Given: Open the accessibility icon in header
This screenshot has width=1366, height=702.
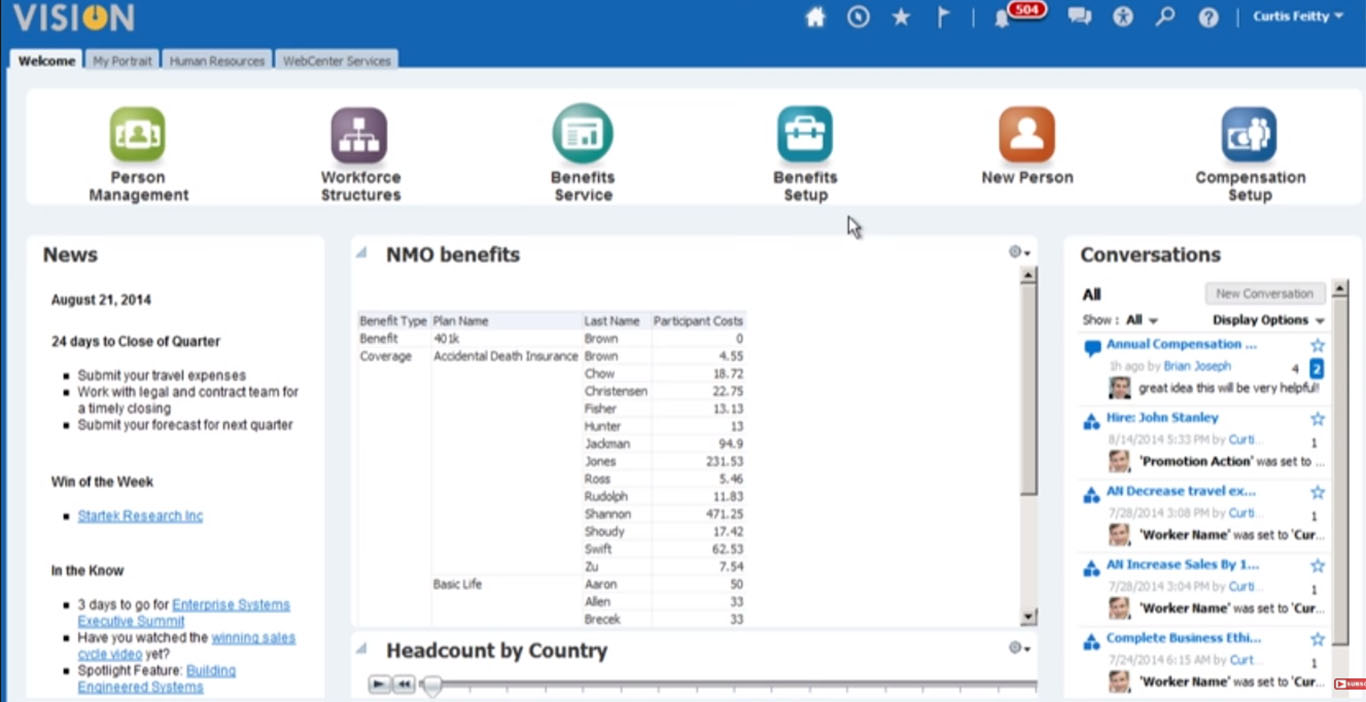Looking at the screenshot, I should (1123, 17).
